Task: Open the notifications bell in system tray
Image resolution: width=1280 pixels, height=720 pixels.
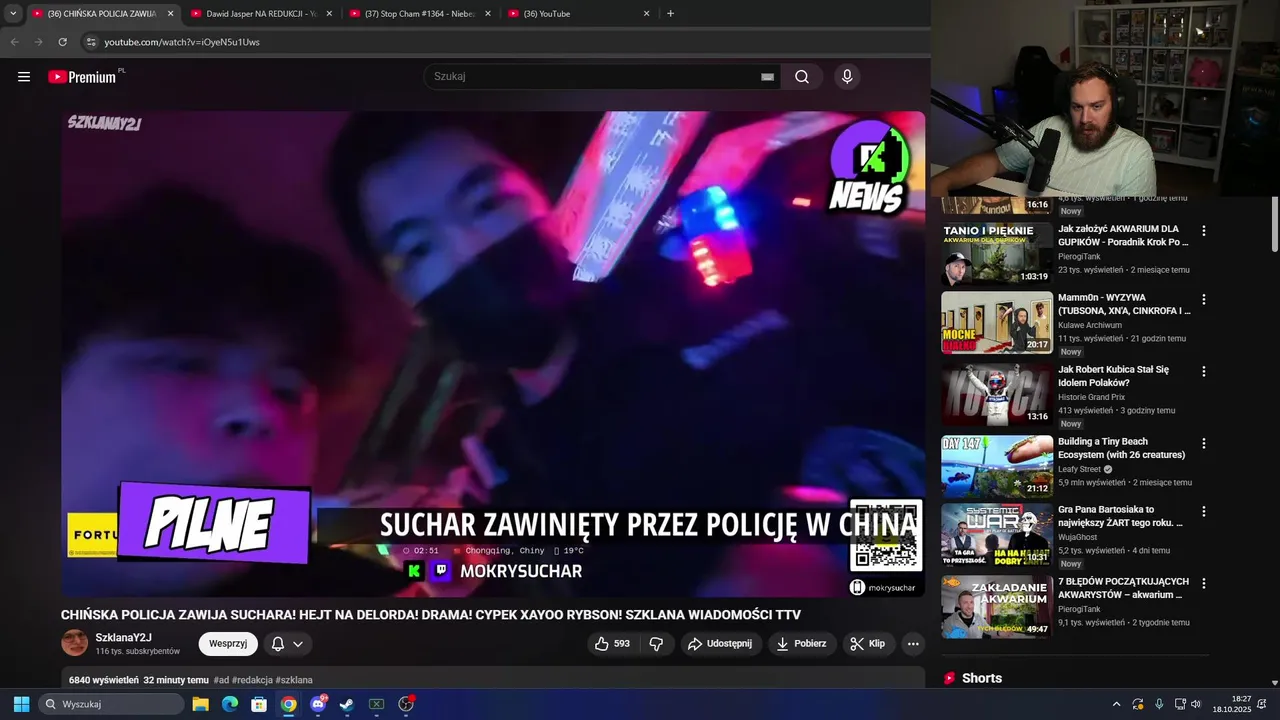Action: 1261,704
